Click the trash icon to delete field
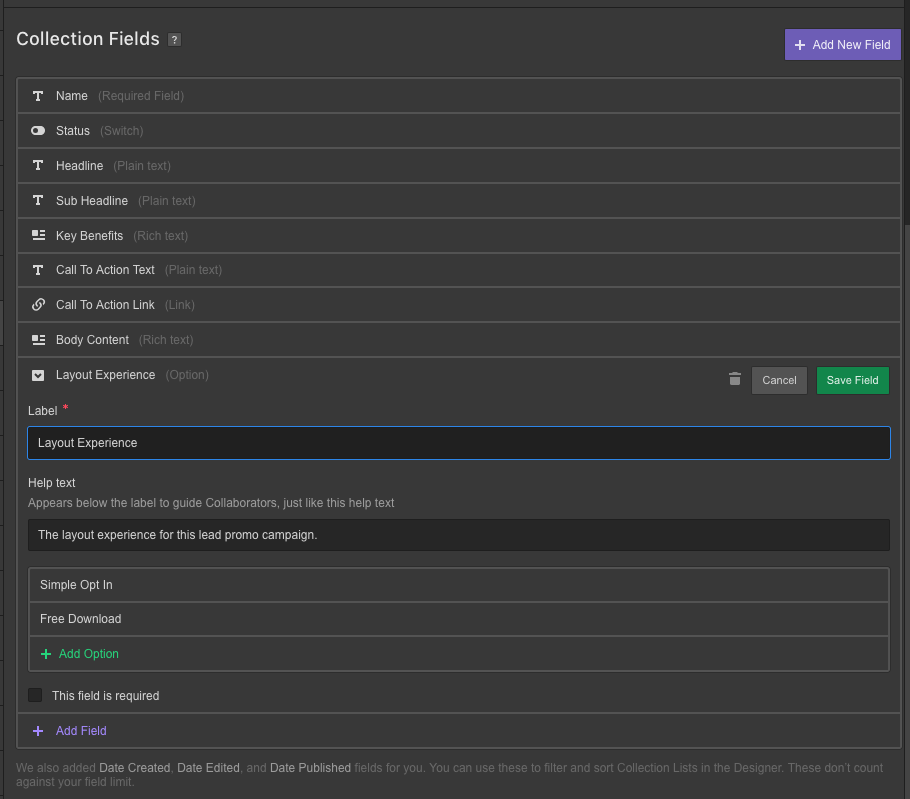The width and height of the screenshot is (910, 799). point(735,379)
